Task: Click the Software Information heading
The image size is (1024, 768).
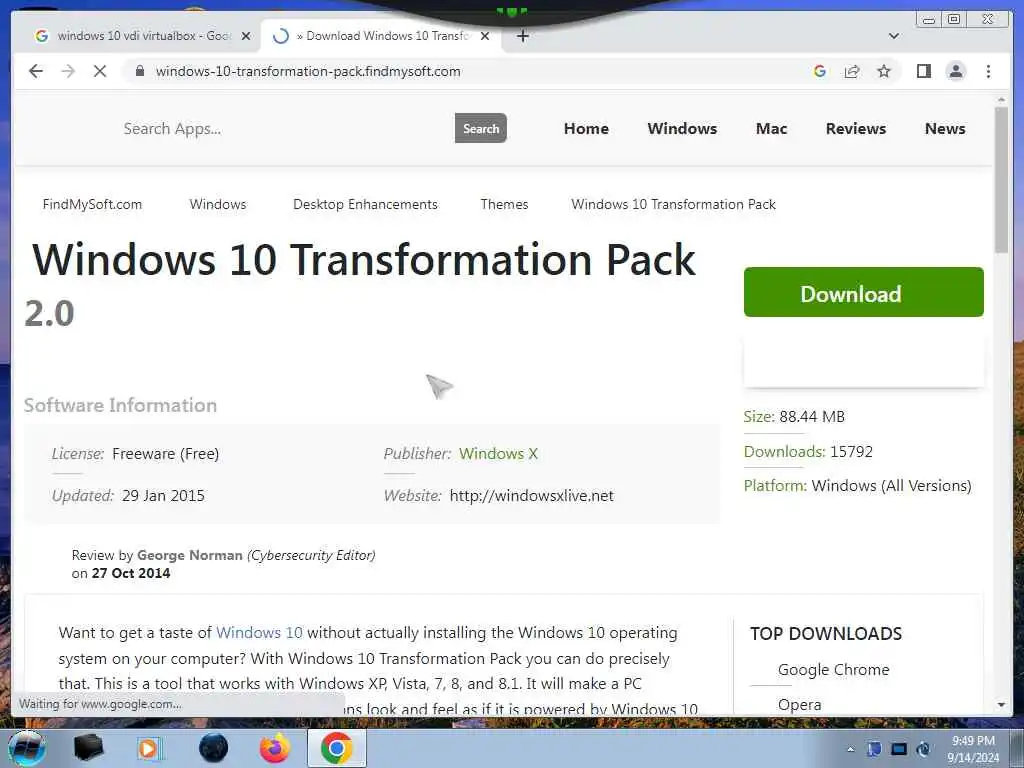Action: click(x=120, y=406)
